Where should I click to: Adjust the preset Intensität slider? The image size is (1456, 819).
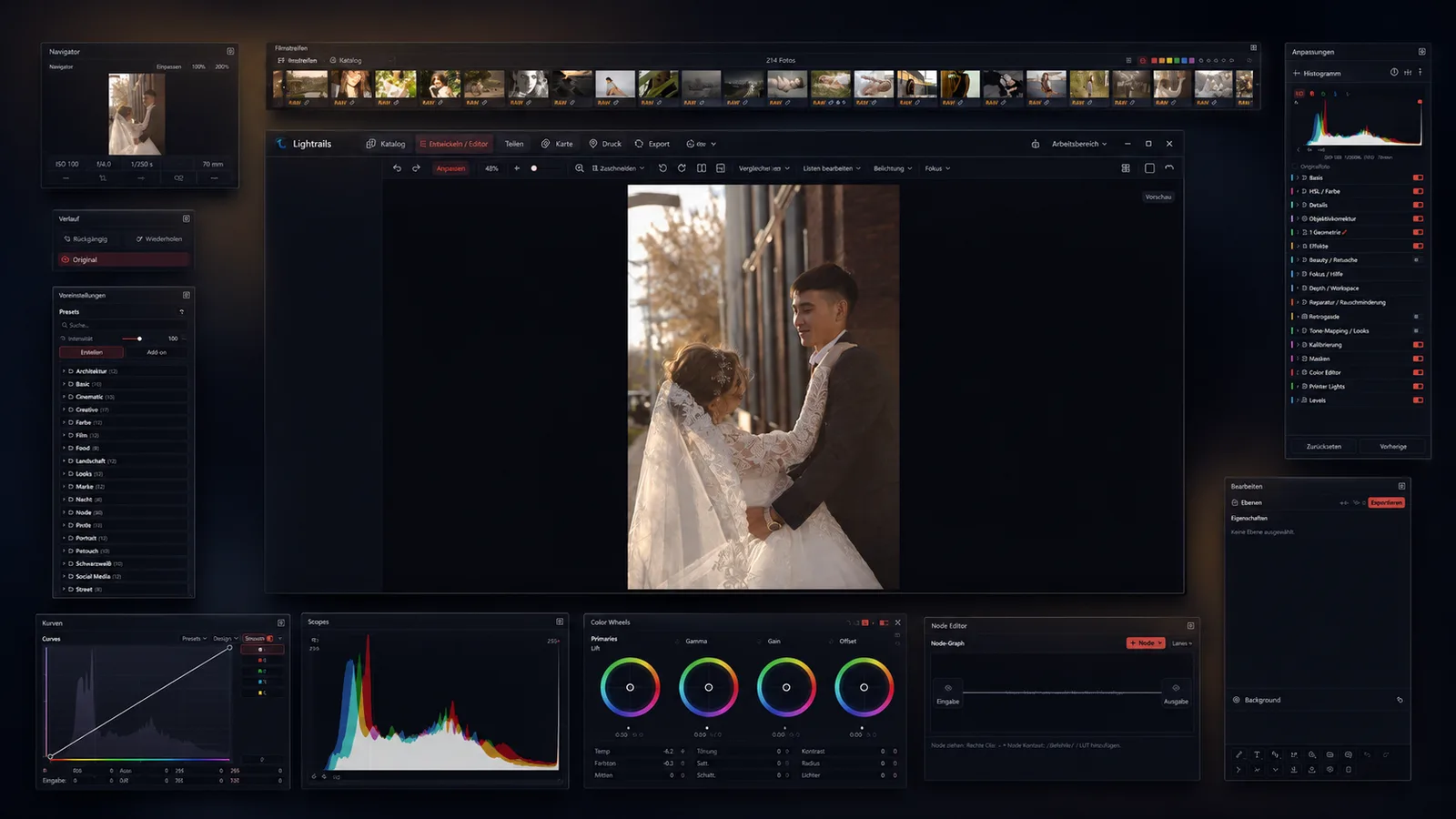pyautogui.click(x=130, y=339)
